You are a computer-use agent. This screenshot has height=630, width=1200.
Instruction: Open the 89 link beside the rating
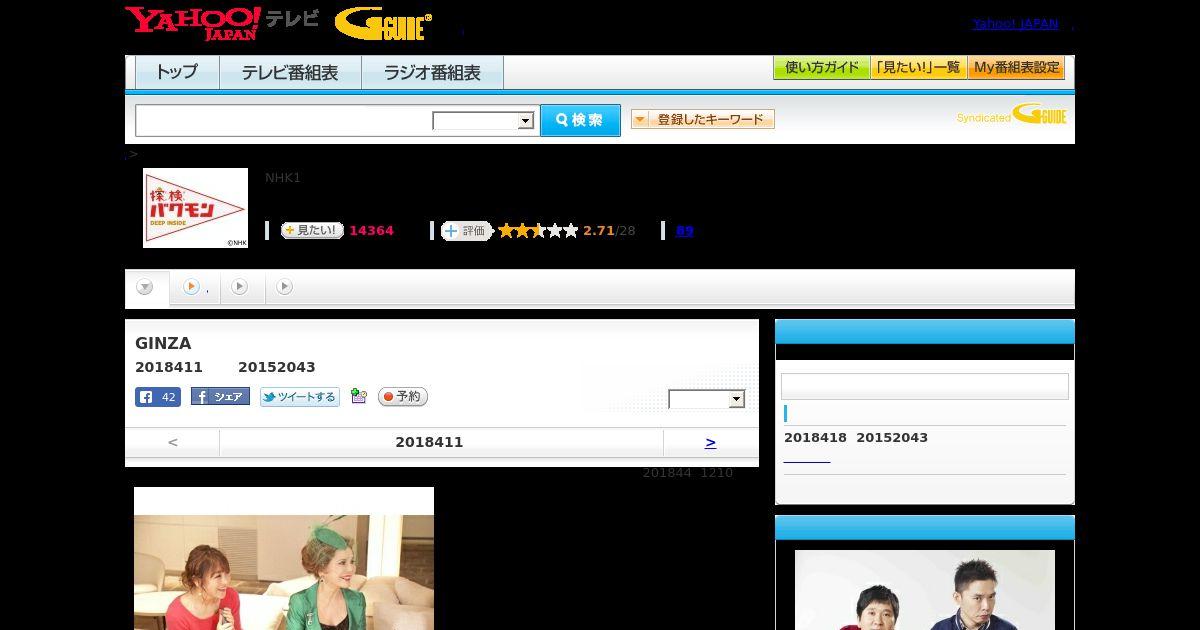684,231
